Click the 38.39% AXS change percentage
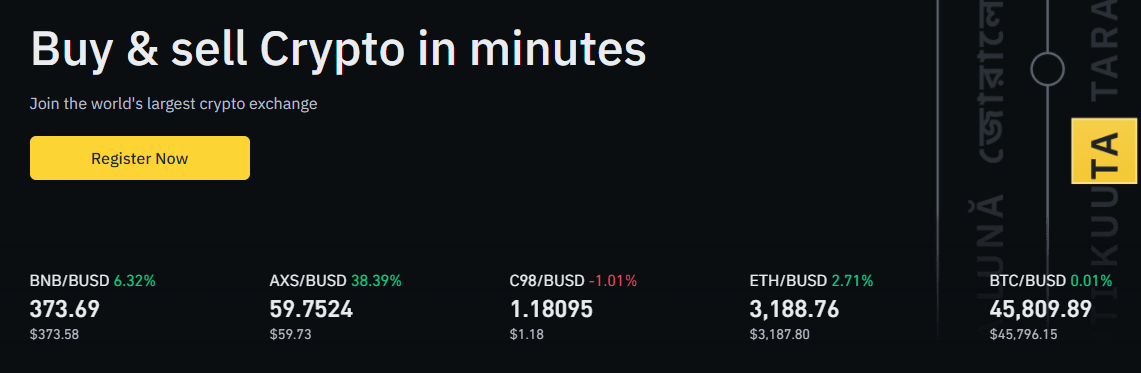This screenshot has height=373, width=1141. tap(376, 280)
